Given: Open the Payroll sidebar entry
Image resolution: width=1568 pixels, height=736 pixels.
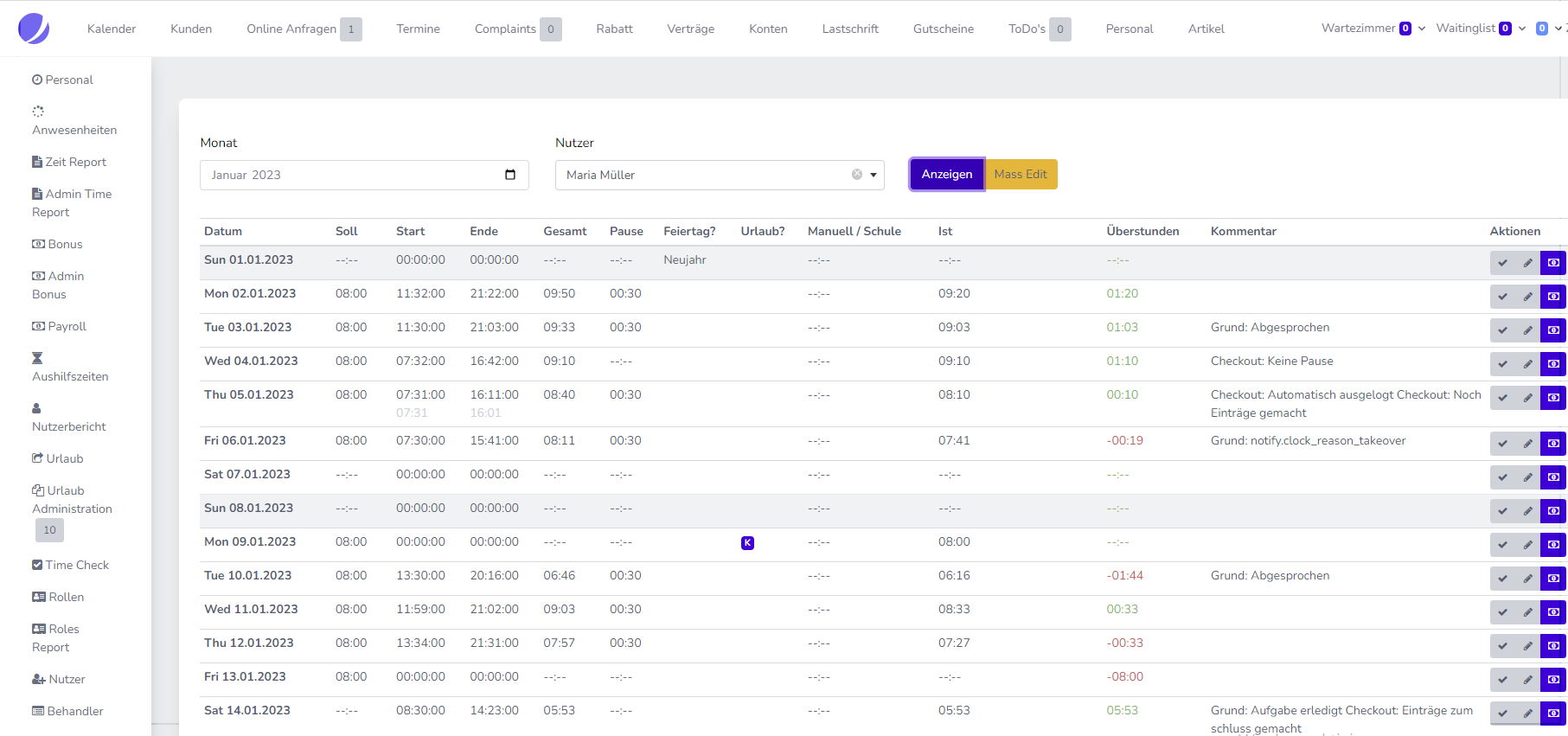Looking at the screenshot, I should (x=60, y=326).
